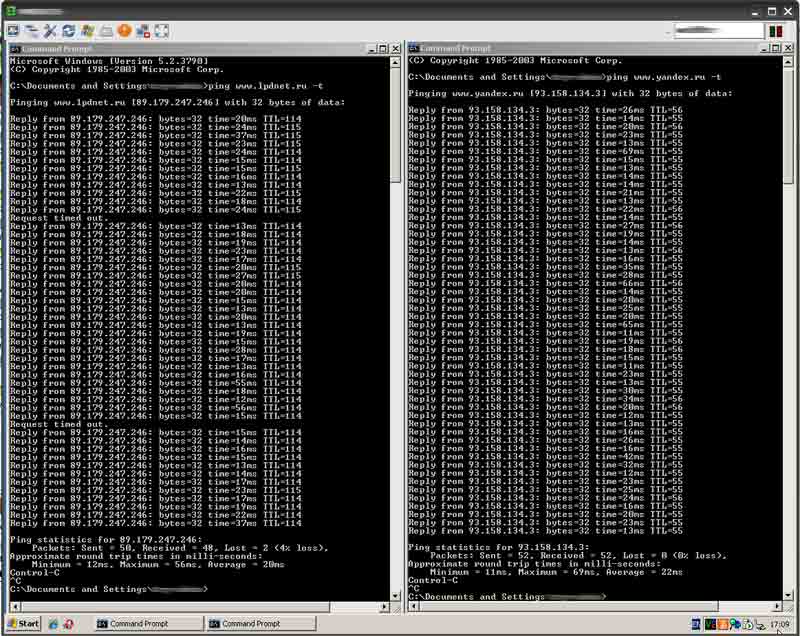Screen dimensions: 800x636
Task: Click the toolbar icon with the red square
Action: [143, 31]
